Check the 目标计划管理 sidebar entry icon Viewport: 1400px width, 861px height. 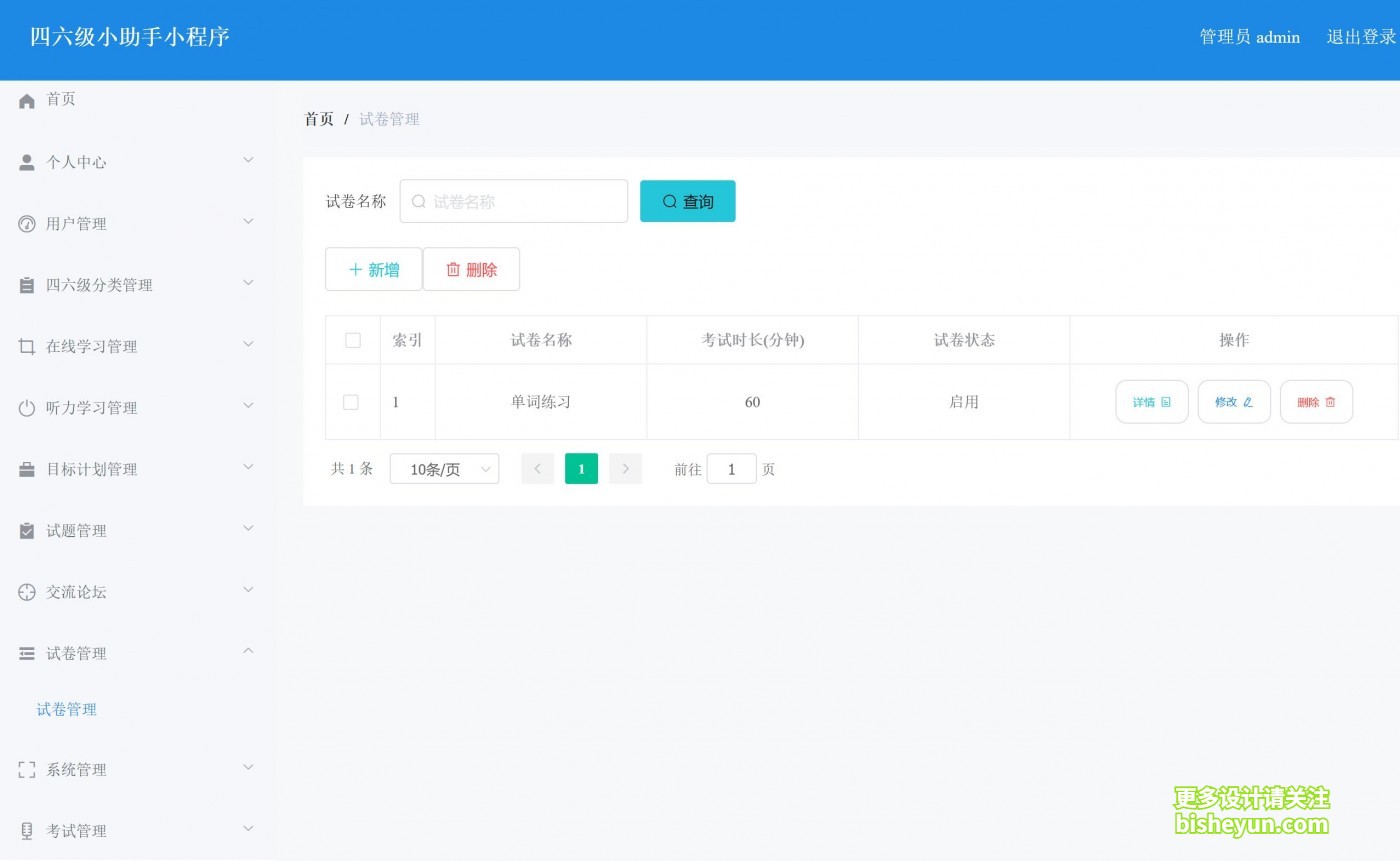26,467
